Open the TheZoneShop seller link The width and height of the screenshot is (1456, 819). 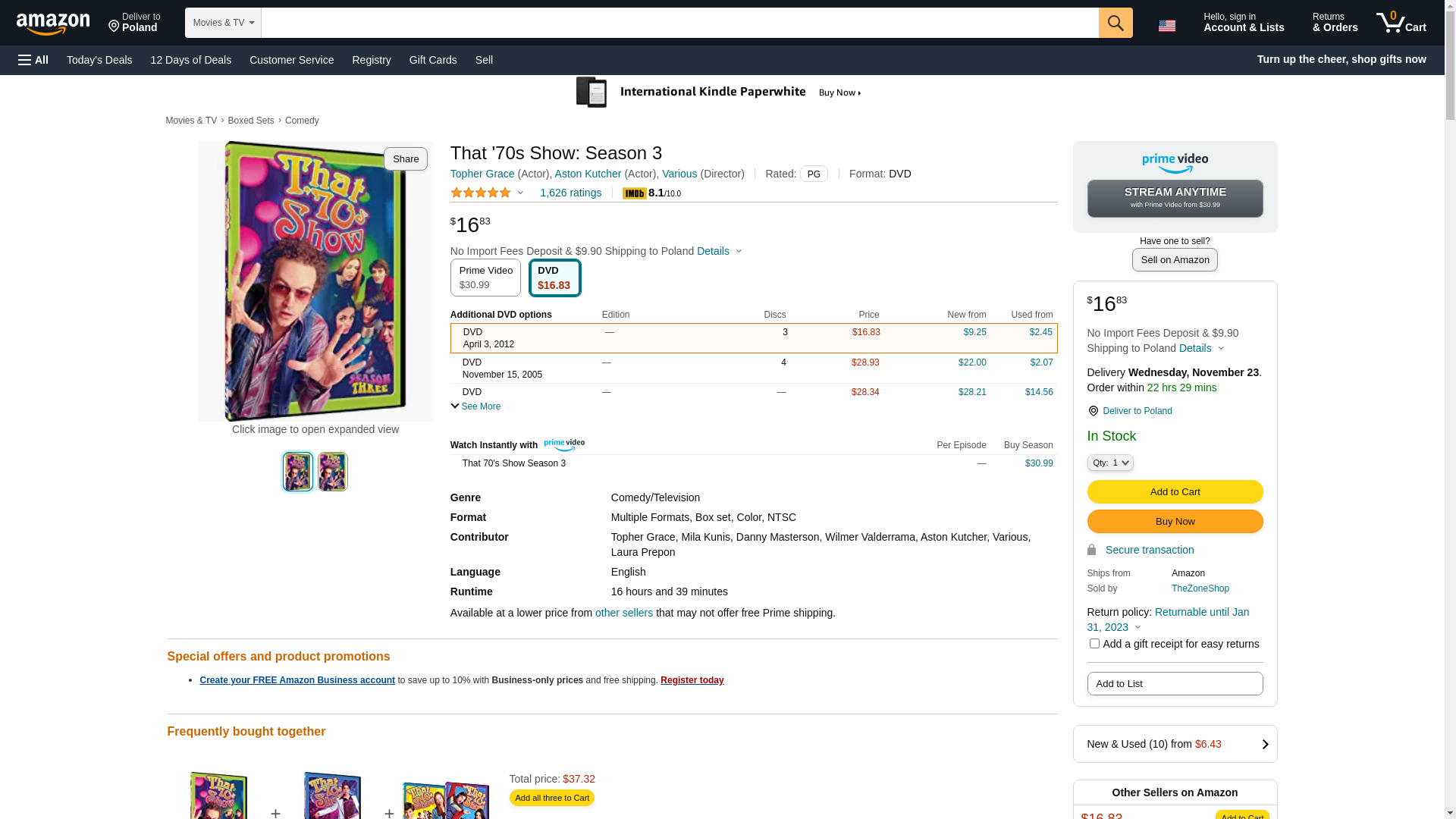pyautogui.click(x=1200, y=588)
